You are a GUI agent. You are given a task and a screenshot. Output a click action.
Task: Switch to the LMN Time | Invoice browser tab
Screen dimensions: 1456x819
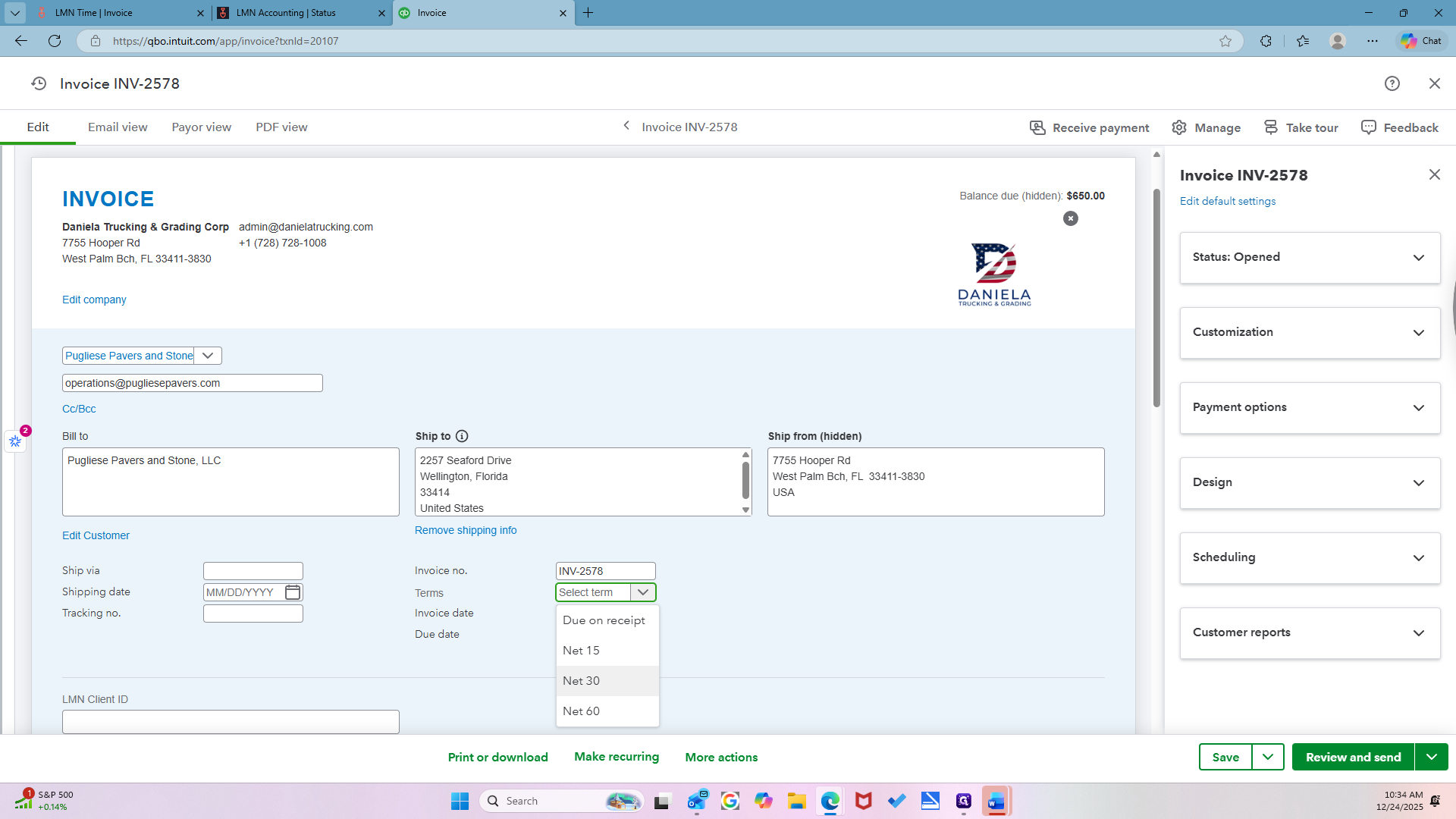(x=121, y=13)
